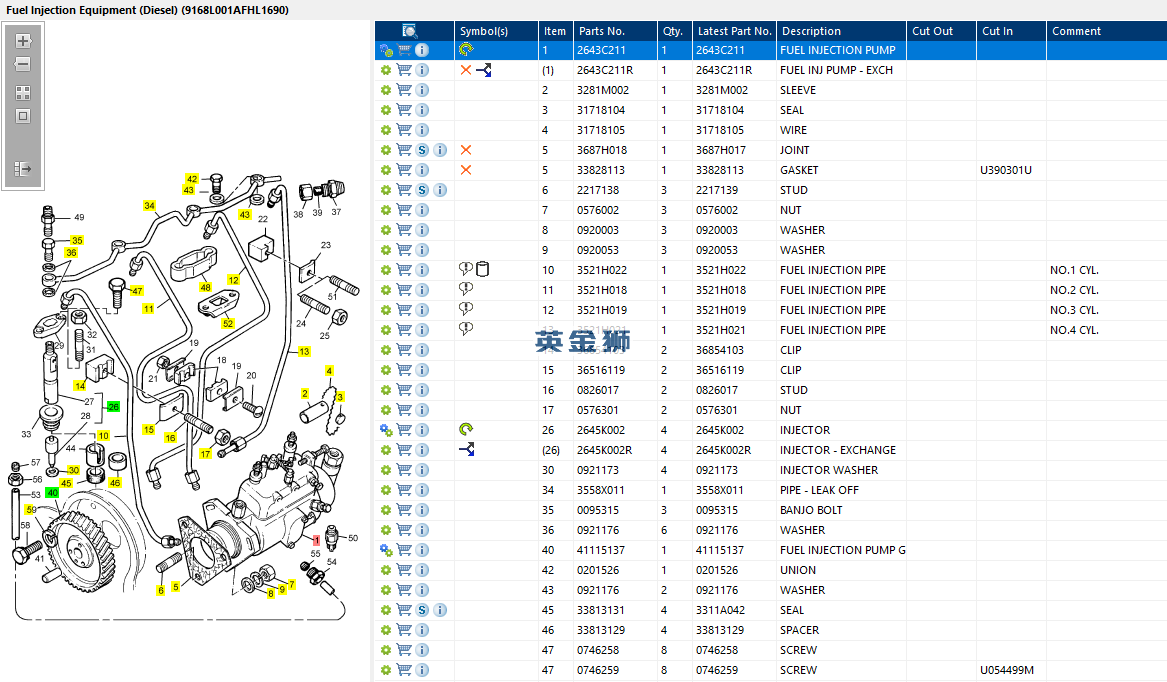Click the gear icon for STUD 0826017

coord(386,390)
